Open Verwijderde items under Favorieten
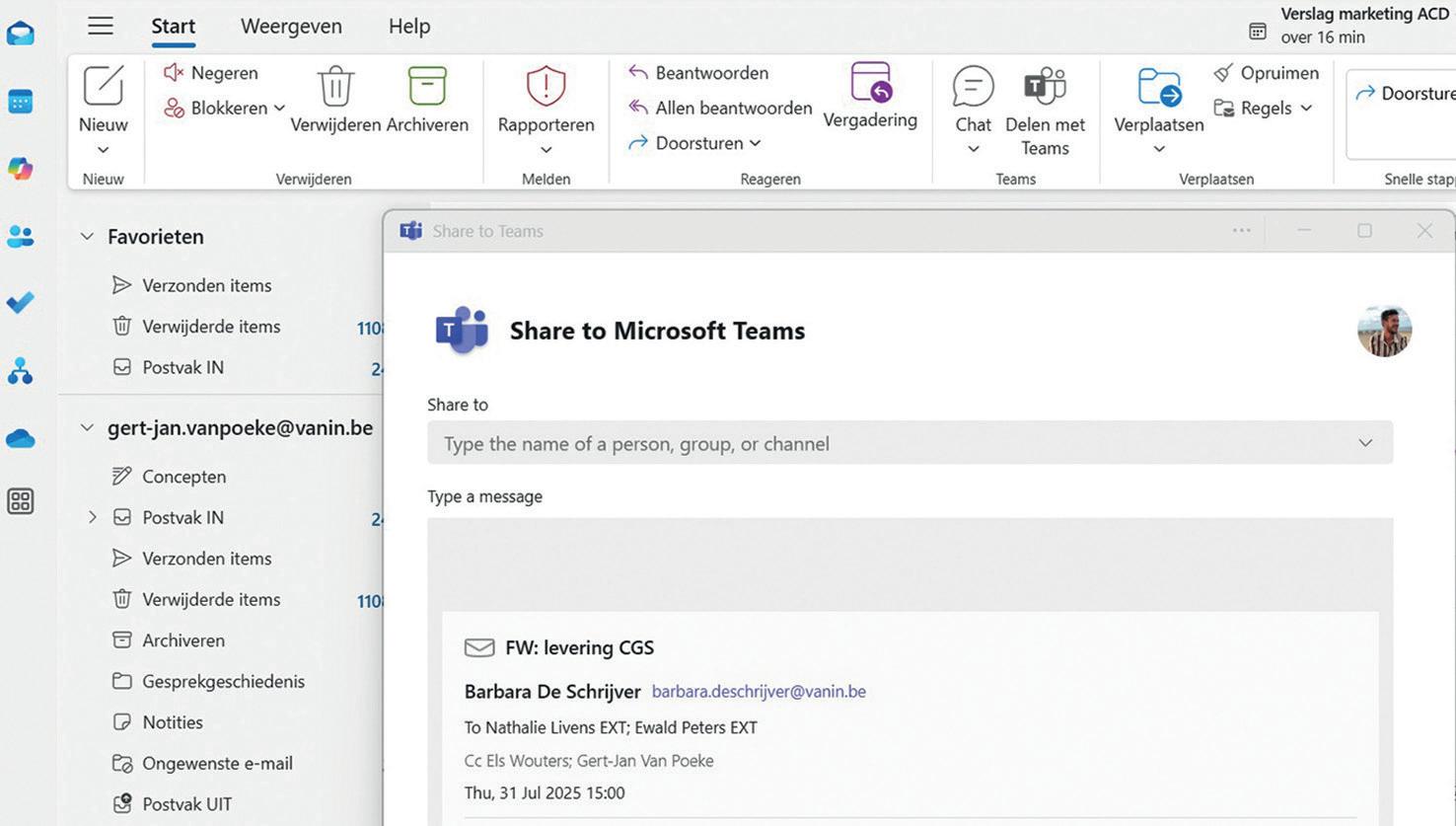This screenshot has width=1456, height=826. coord(211,327)
